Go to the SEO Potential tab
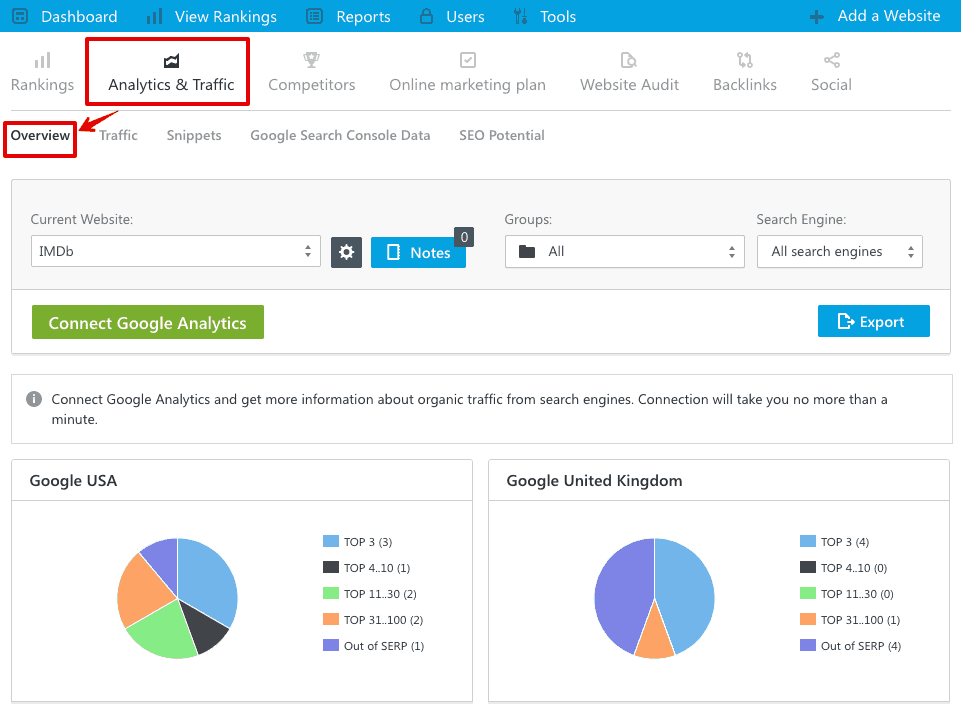Image resolution: width=961 pixels, height=712 pixels. pos(501,135)
